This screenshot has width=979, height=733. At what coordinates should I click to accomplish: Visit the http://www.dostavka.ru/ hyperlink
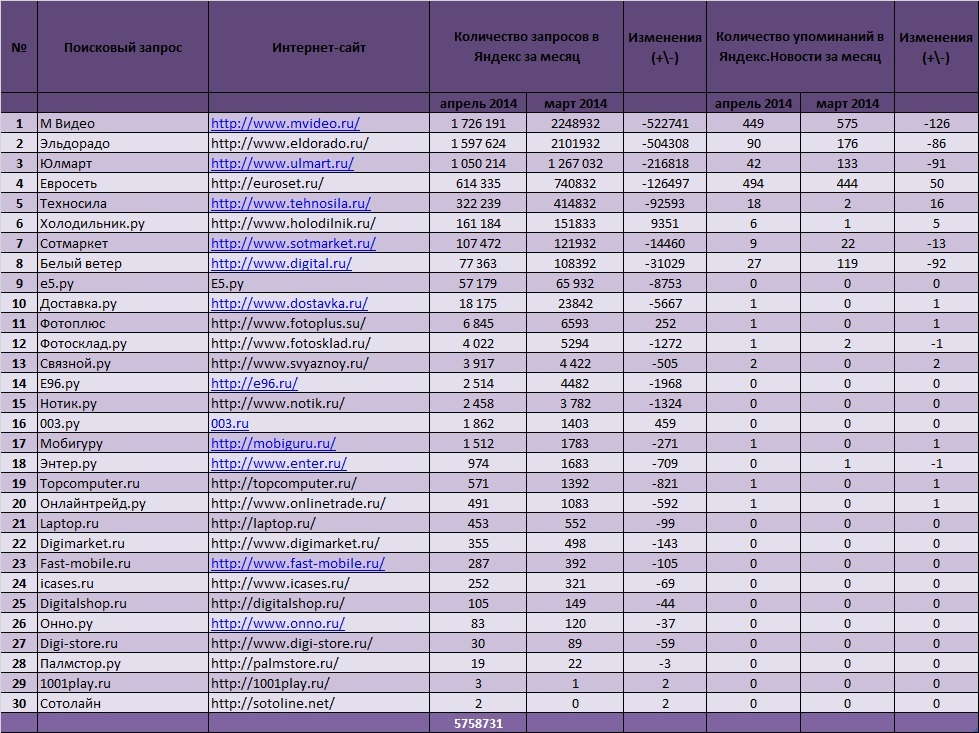point(289,303)
